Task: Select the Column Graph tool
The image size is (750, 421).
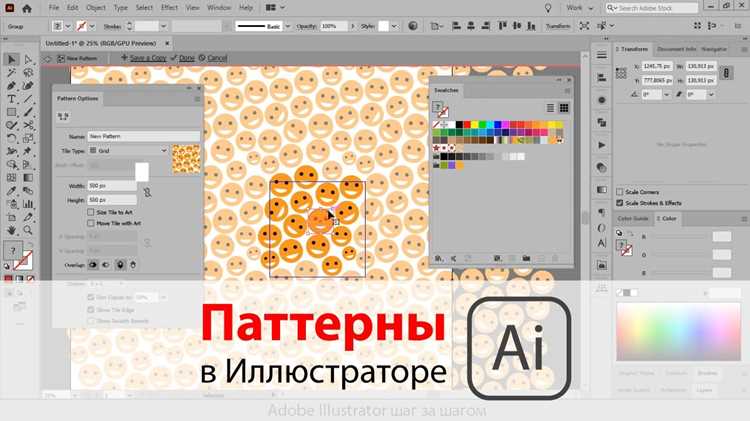Action: (x=28, y=204)
